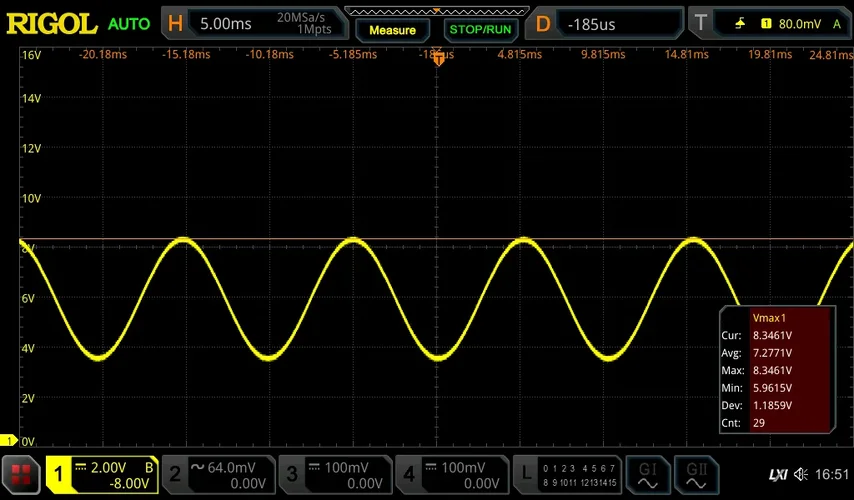This screenshot has width=854, height=500.
Task: Click the waveform memory position bar
Action: [x=437, y=11]
